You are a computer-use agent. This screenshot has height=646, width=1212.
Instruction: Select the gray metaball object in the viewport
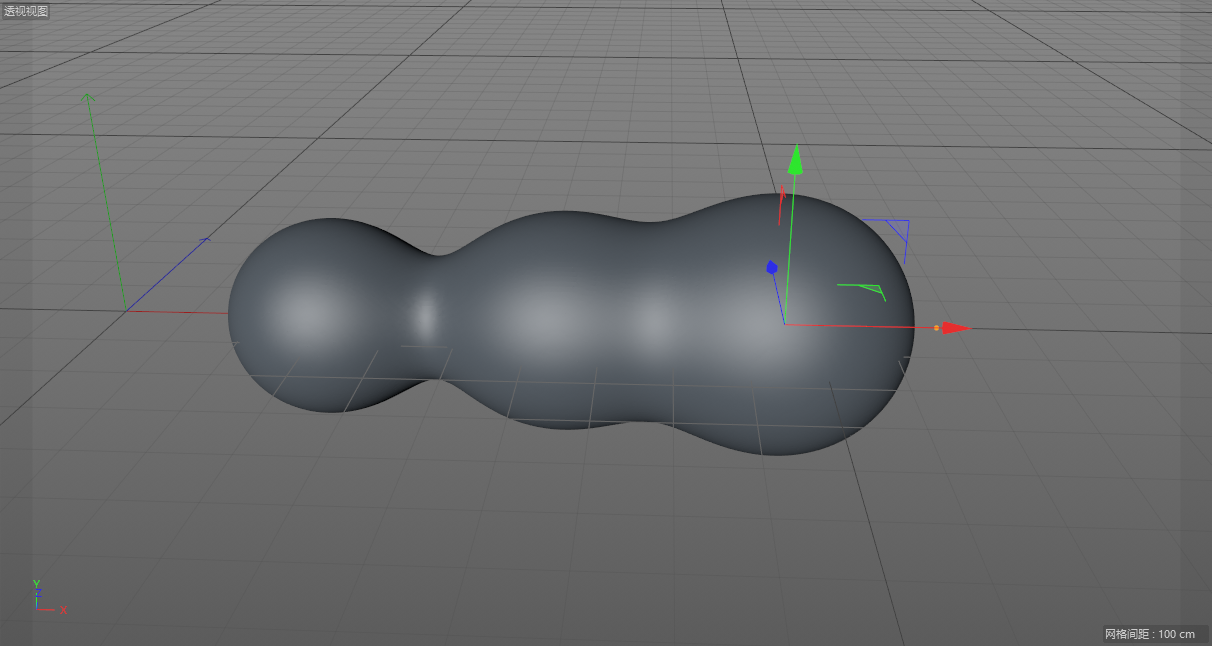pyautogui.click(x=571, y=324)
